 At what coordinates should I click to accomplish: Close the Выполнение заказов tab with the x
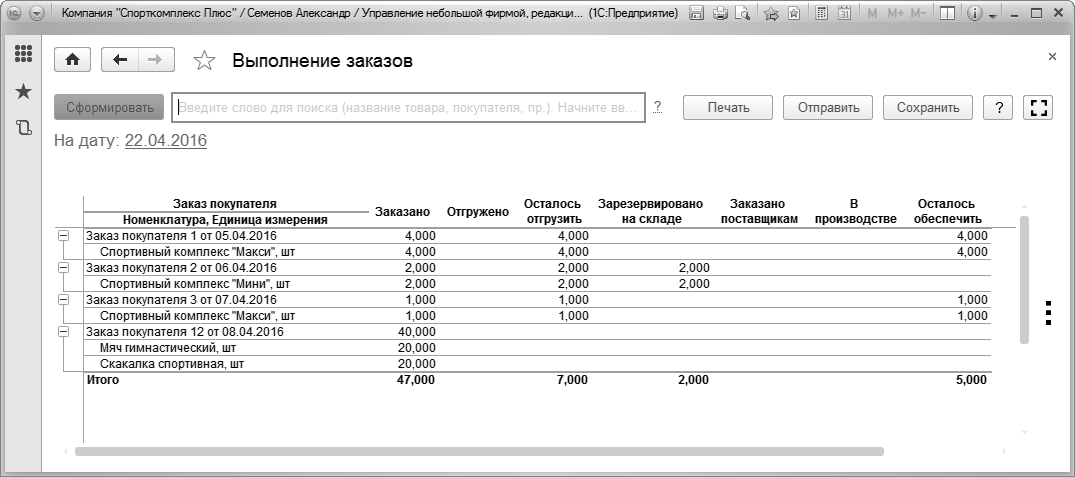(1052, 57)
